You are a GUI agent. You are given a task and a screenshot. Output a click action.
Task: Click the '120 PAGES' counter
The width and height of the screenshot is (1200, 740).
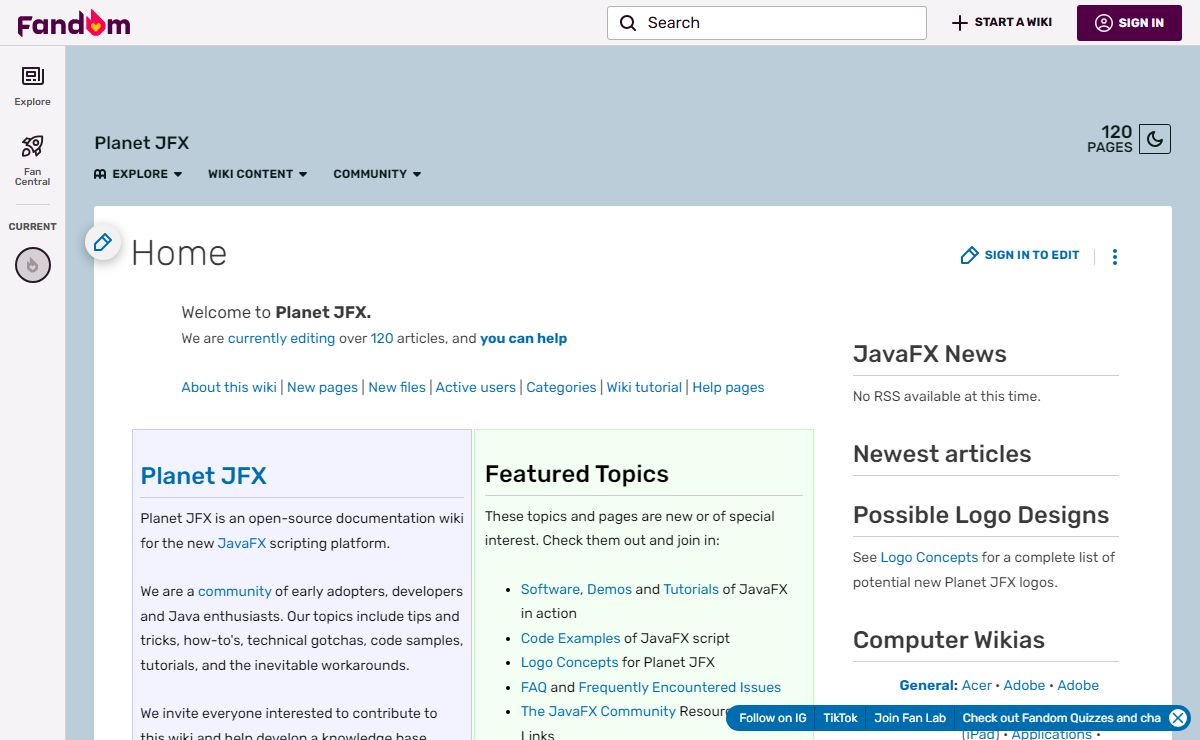point(1110,139)
